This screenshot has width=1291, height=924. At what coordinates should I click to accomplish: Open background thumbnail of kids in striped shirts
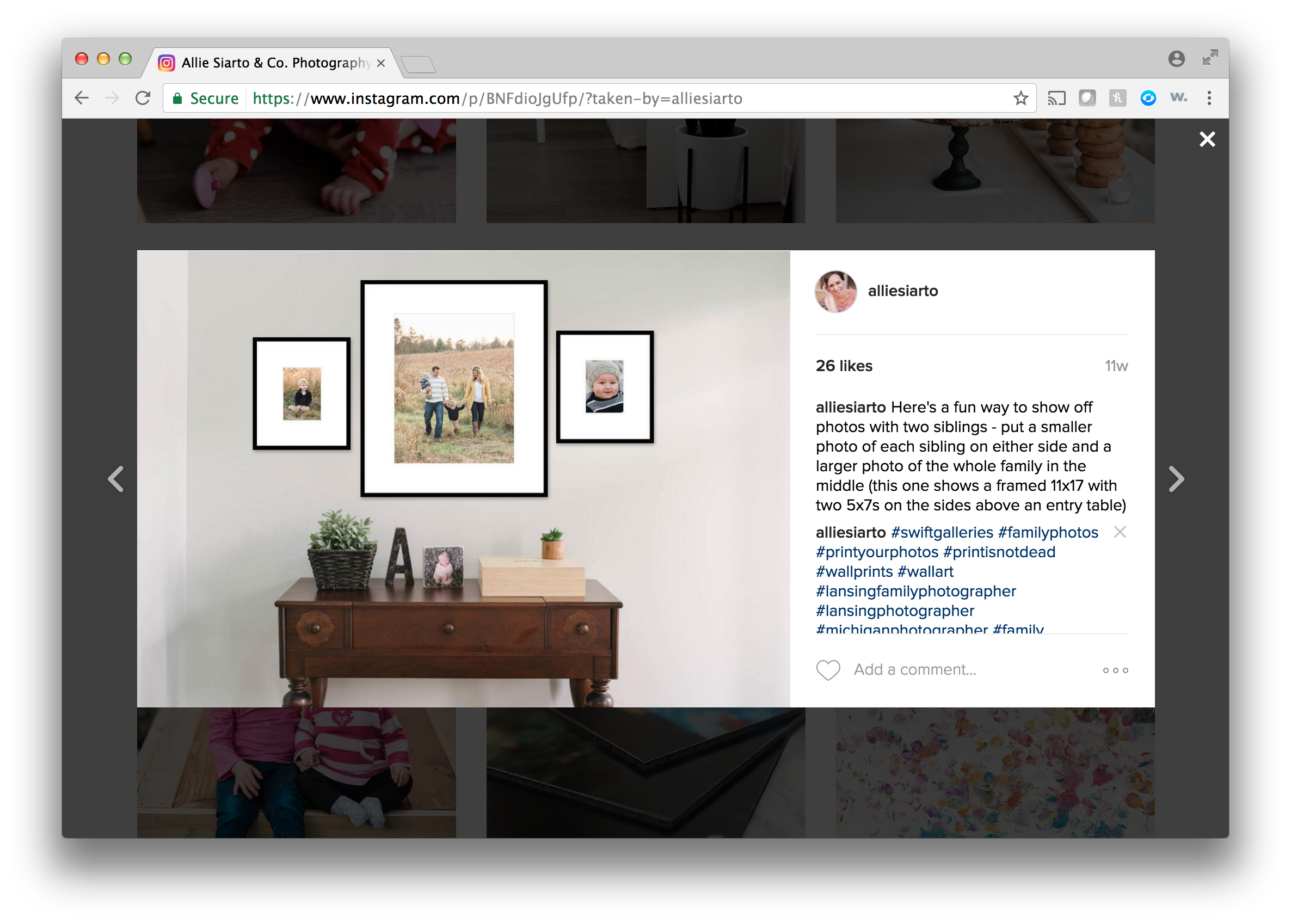point(297,772)
